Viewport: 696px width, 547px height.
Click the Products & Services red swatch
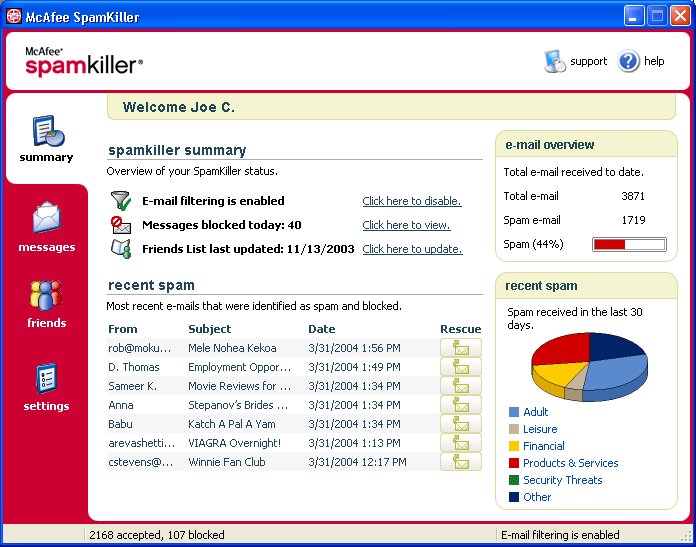coord(514,463)
